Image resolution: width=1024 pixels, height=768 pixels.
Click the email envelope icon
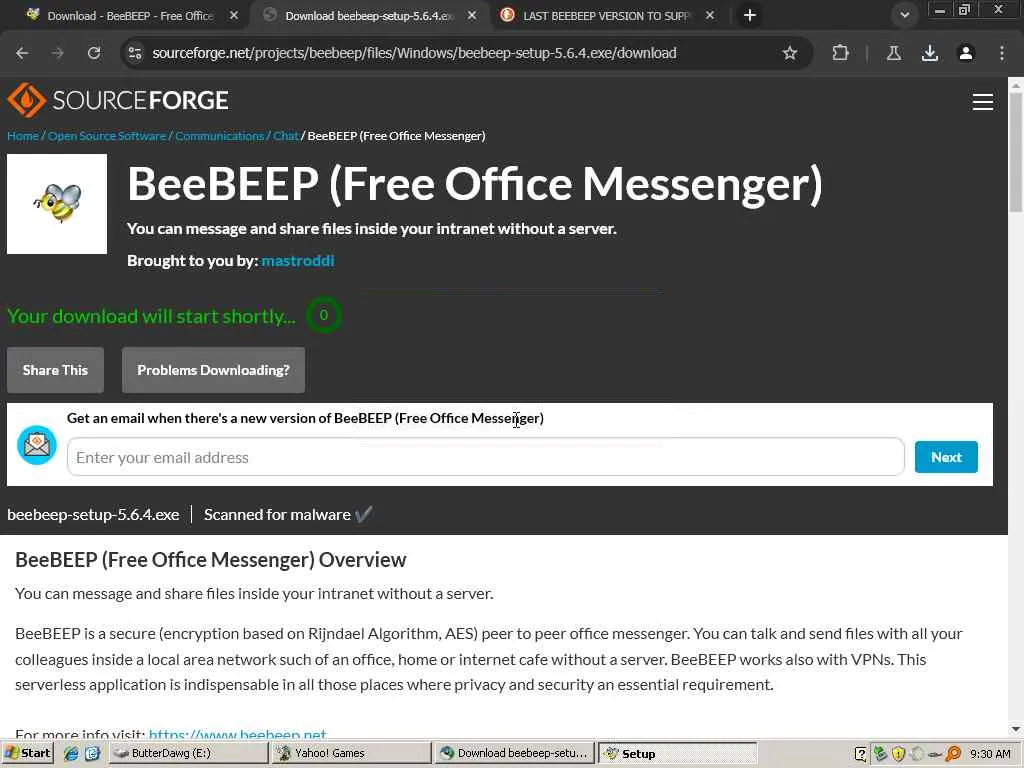coord(37,445)
